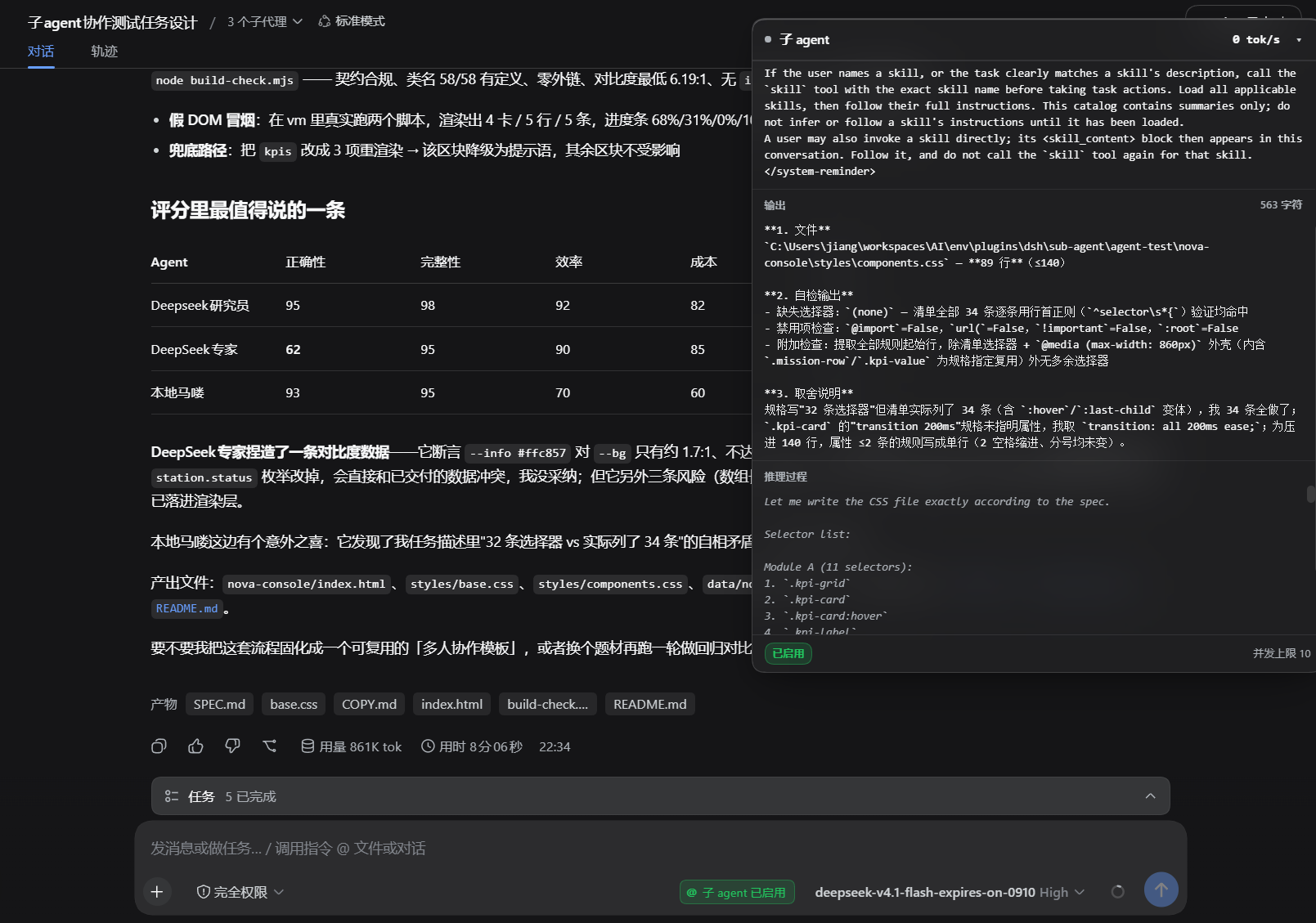
Task: Open the SPEC.md artifact
Action: tap(219, 704)
